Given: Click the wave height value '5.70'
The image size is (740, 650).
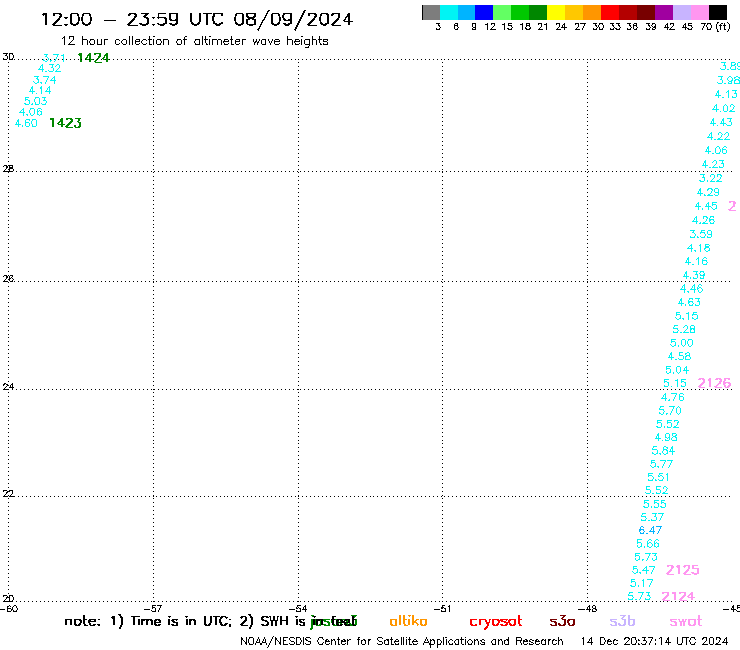Looking at the screenshot, I should pyautogui.click(x=670, y=411).
